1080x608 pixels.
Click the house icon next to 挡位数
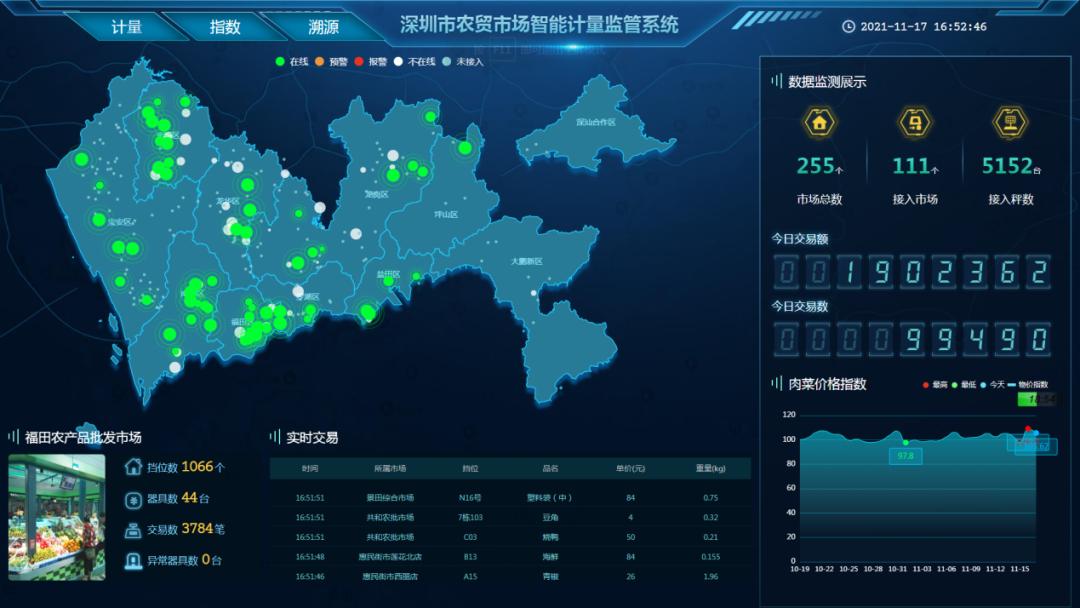(x=133, y=467)
